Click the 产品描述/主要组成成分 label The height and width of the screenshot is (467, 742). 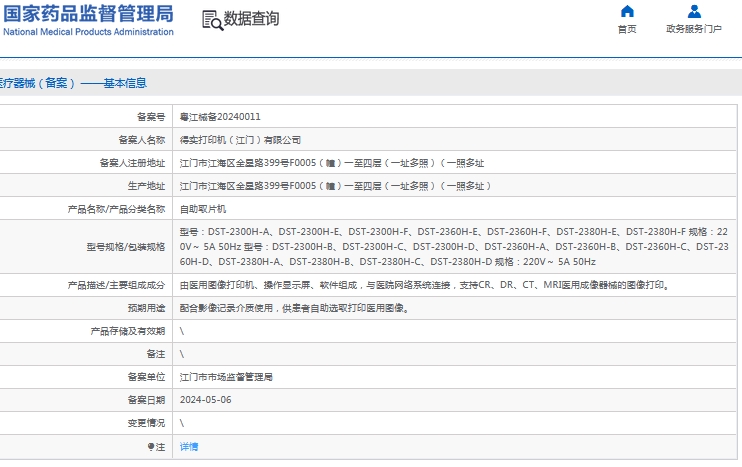click(116, 285)
